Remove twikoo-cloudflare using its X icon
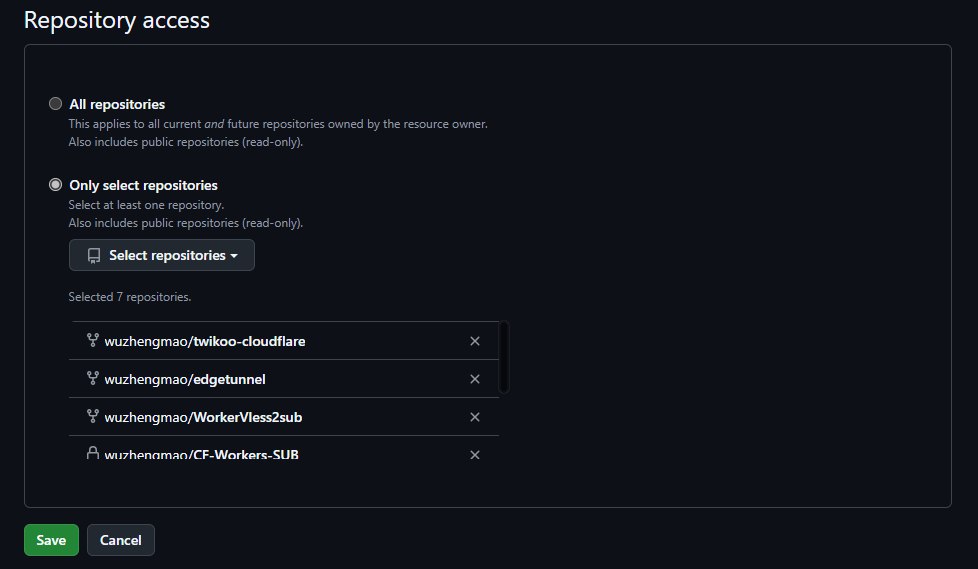The width and height of the screenshot is (978, 569). [x=475, y=341]
